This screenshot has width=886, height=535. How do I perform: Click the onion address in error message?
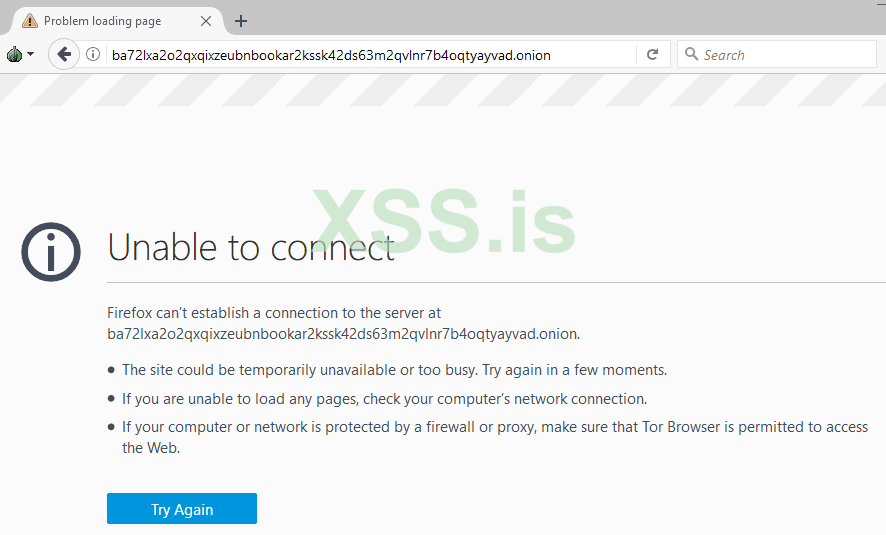343,334
